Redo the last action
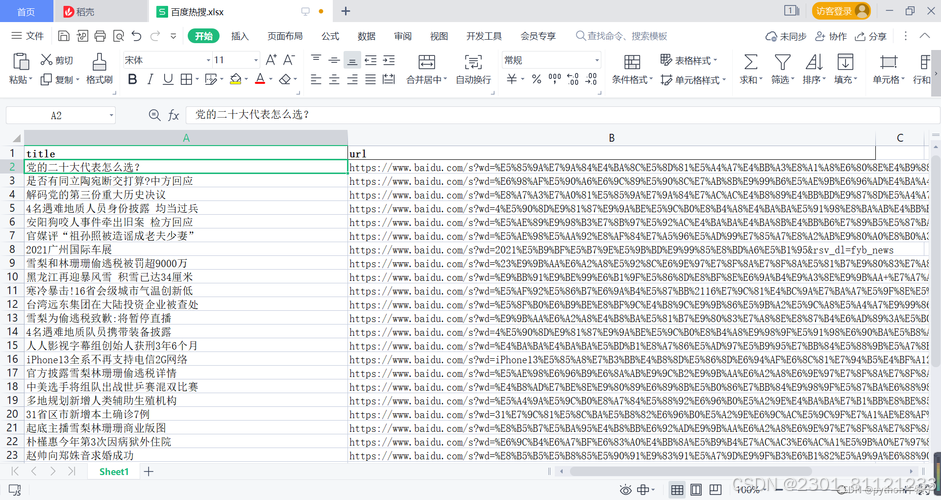 click(x=155, y=36)
